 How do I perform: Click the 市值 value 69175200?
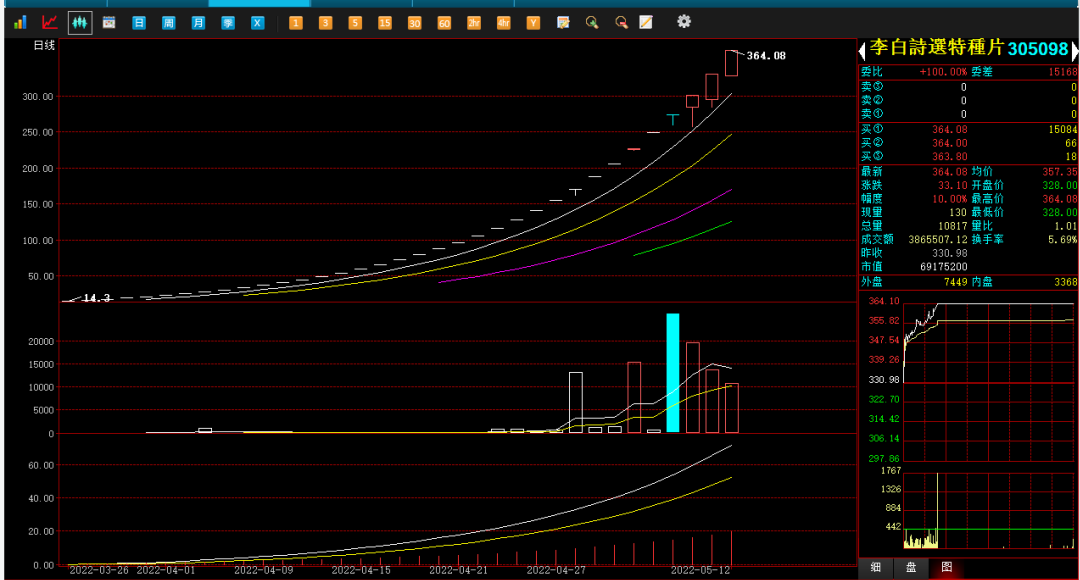[944, 267]
